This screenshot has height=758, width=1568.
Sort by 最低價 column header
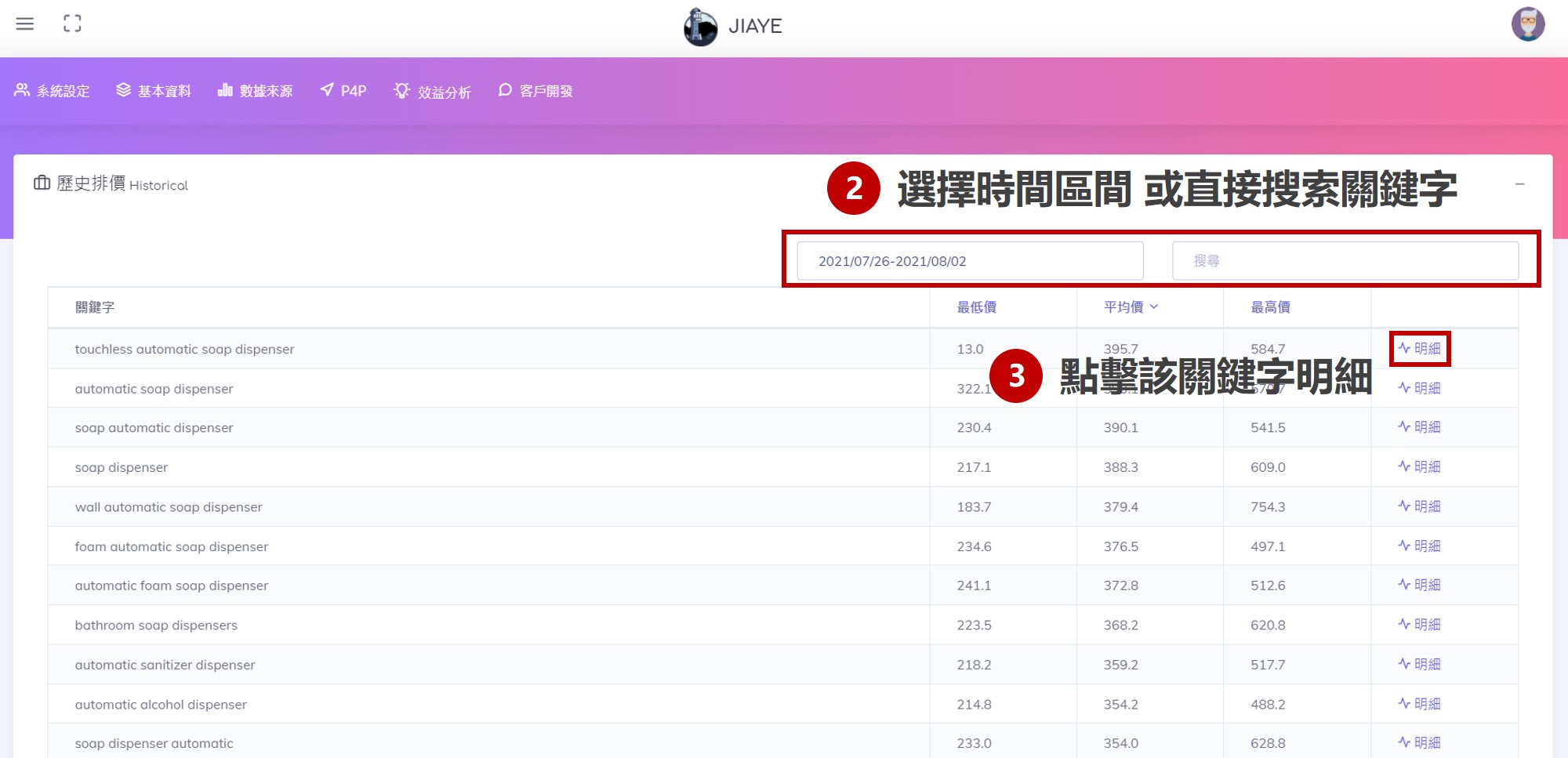(x=976, y=307)
